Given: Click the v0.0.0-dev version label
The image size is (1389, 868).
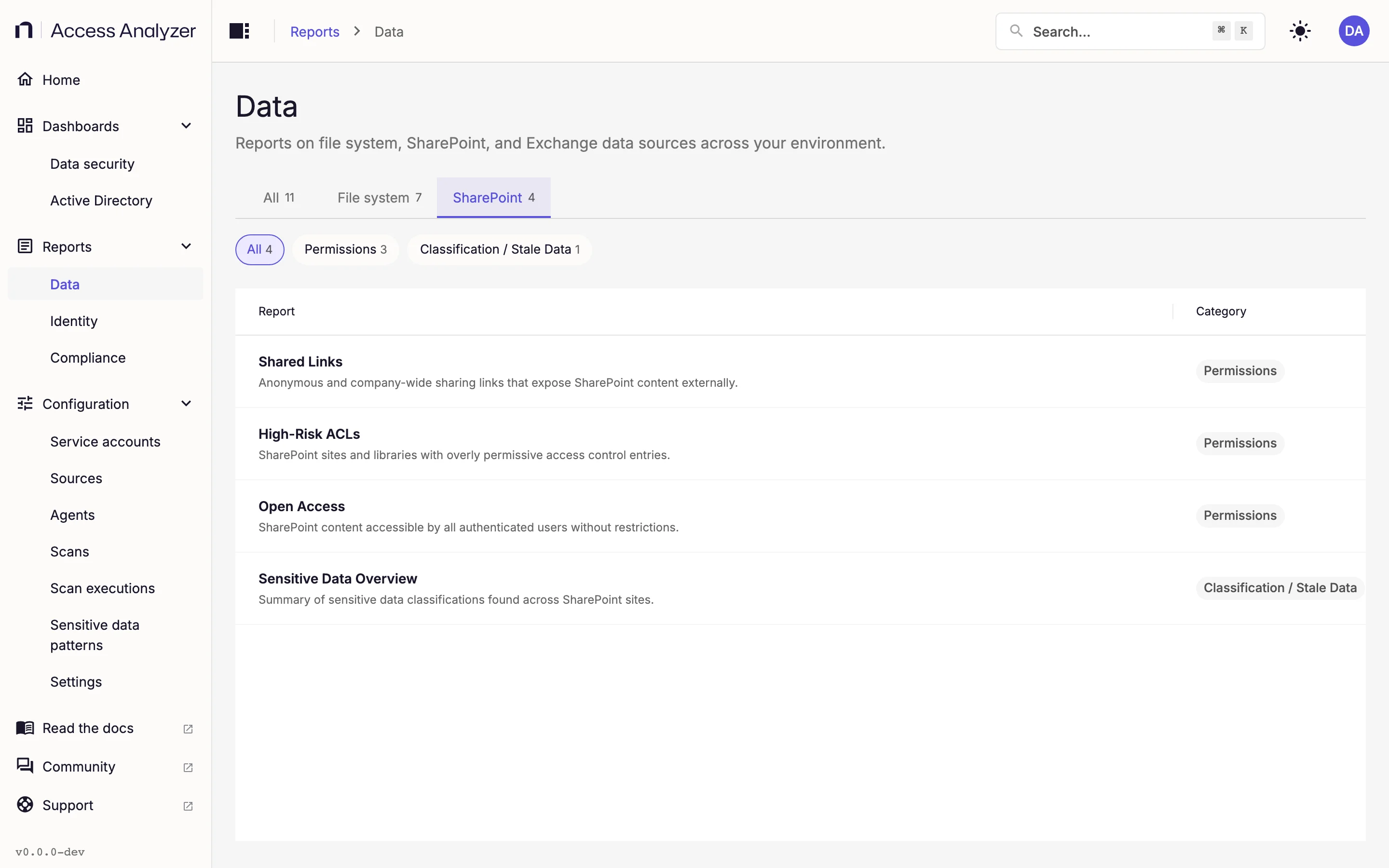Looking at the screenshot, I should point(50,852).
